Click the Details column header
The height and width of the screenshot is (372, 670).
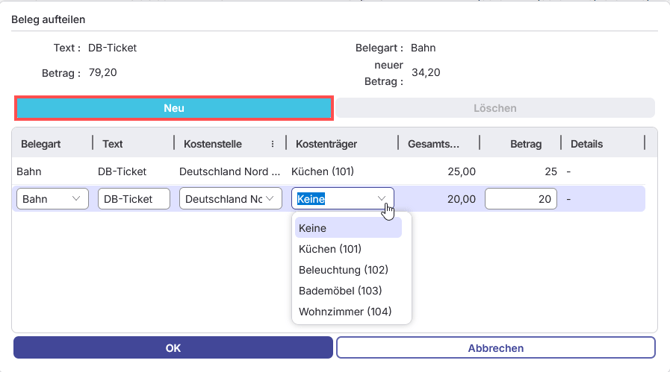pyautogui.click(x=587, y=144)
